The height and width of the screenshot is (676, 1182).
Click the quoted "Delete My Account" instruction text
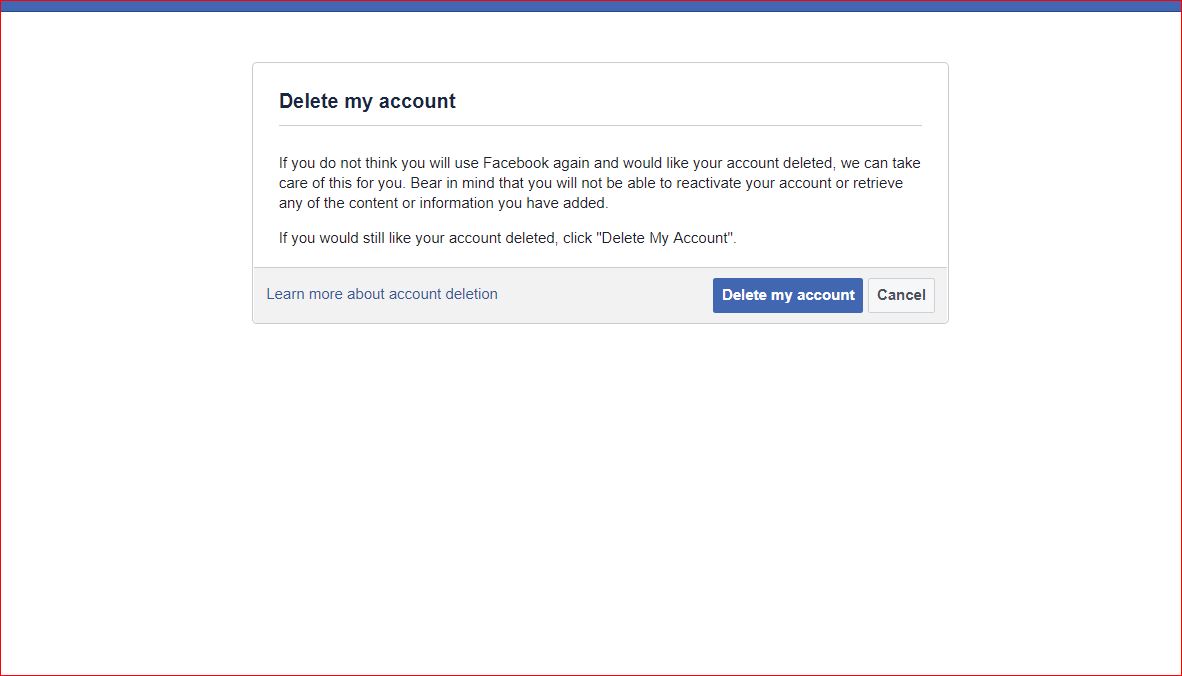click(665, 238)
